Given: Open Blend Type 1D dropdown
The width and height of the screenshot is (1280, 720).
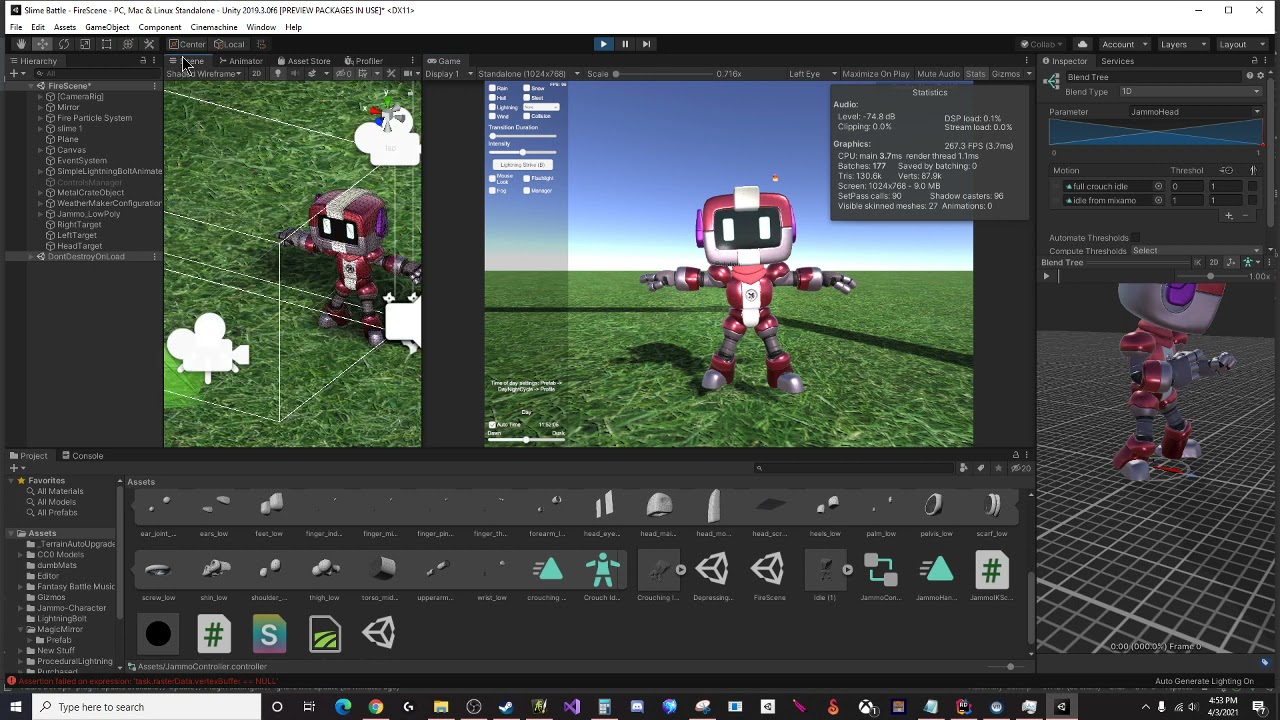Looking at the screenshot, I should 1189,92.
